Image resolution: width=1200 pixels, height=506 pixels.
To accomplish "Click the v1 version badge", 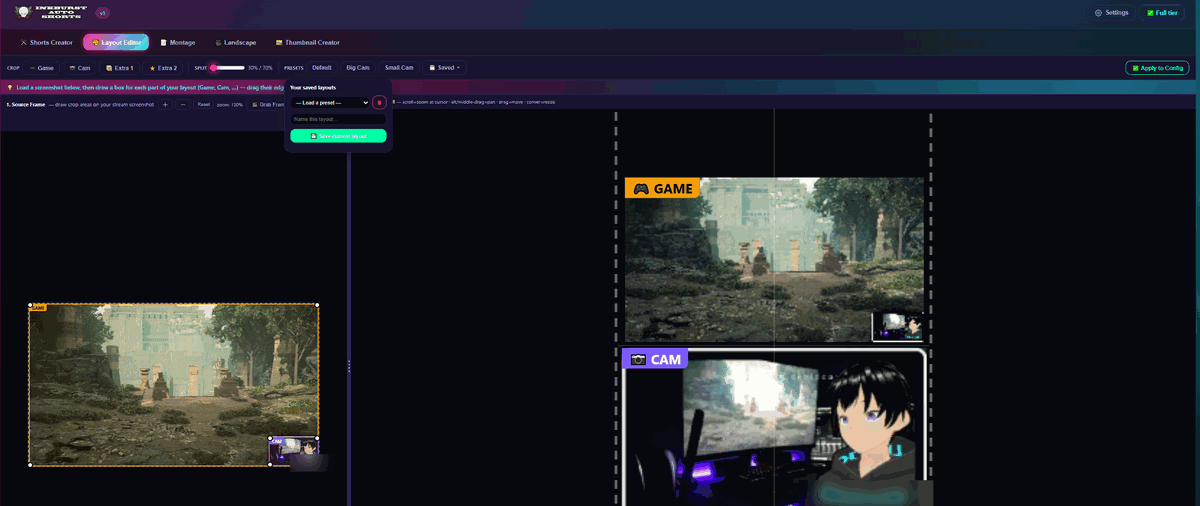I will coord(102,13).
